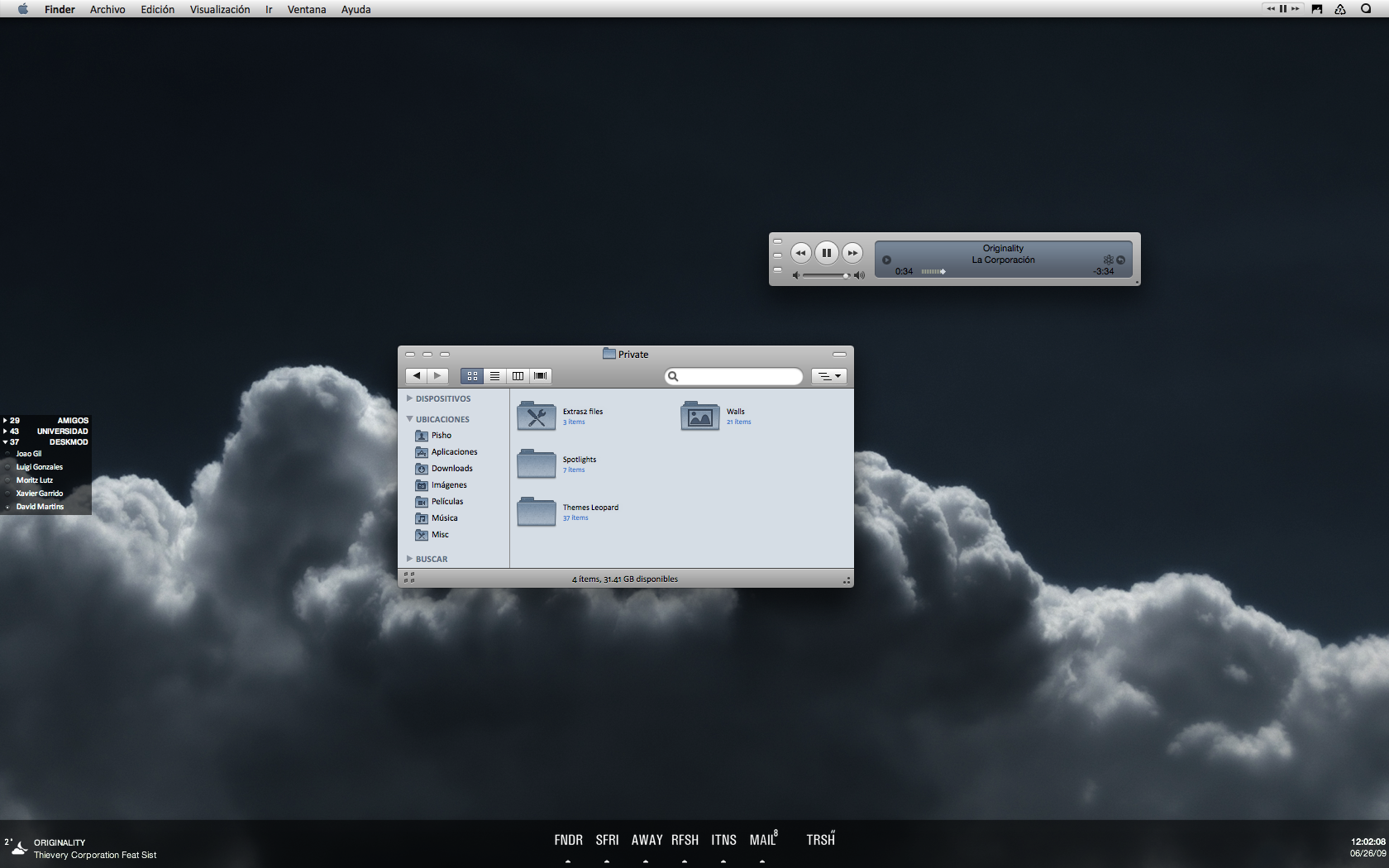Toggle the Genius atom icon in iTunes
This screenshot has width=1389, height=868.
tap(1108, 260)
